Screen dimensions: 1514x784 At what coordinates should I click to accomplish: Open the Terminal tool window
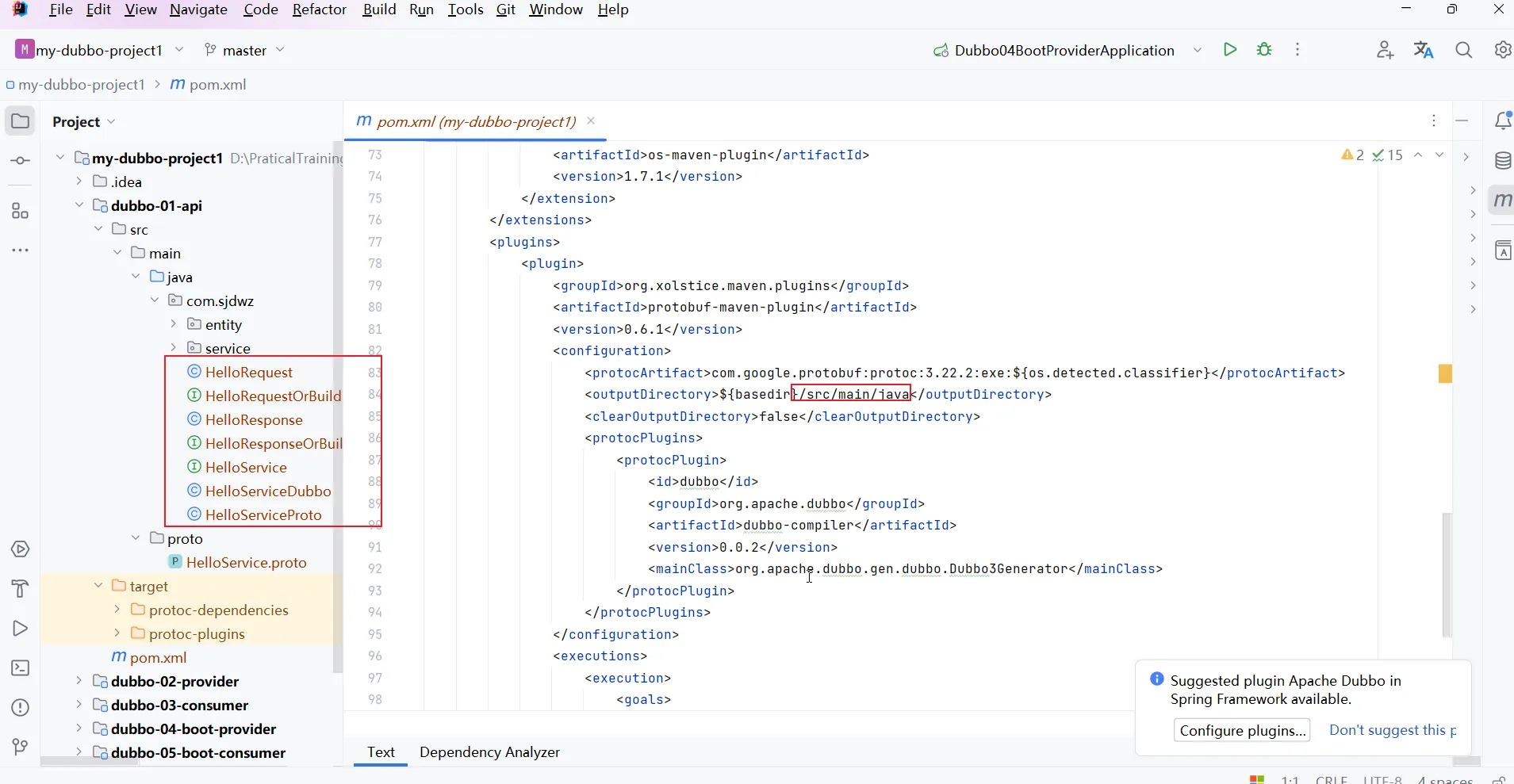coord(21,668)
